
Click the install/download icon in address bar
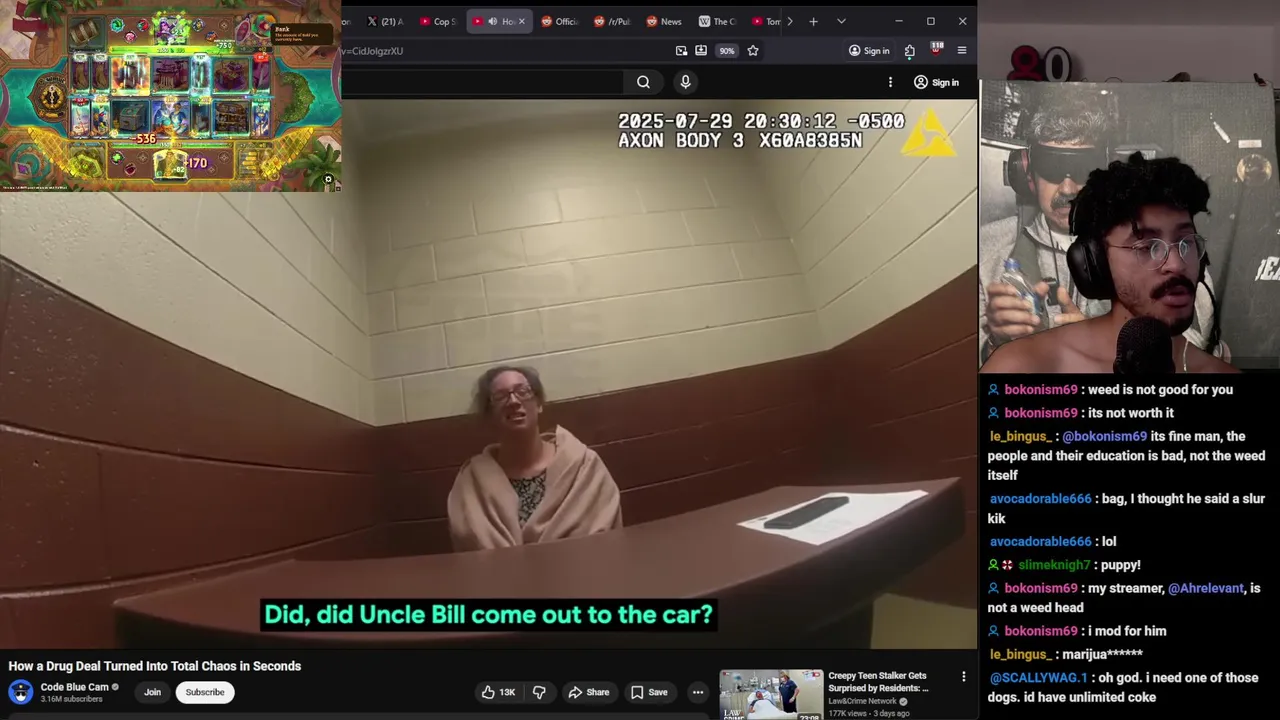[701, 51]
